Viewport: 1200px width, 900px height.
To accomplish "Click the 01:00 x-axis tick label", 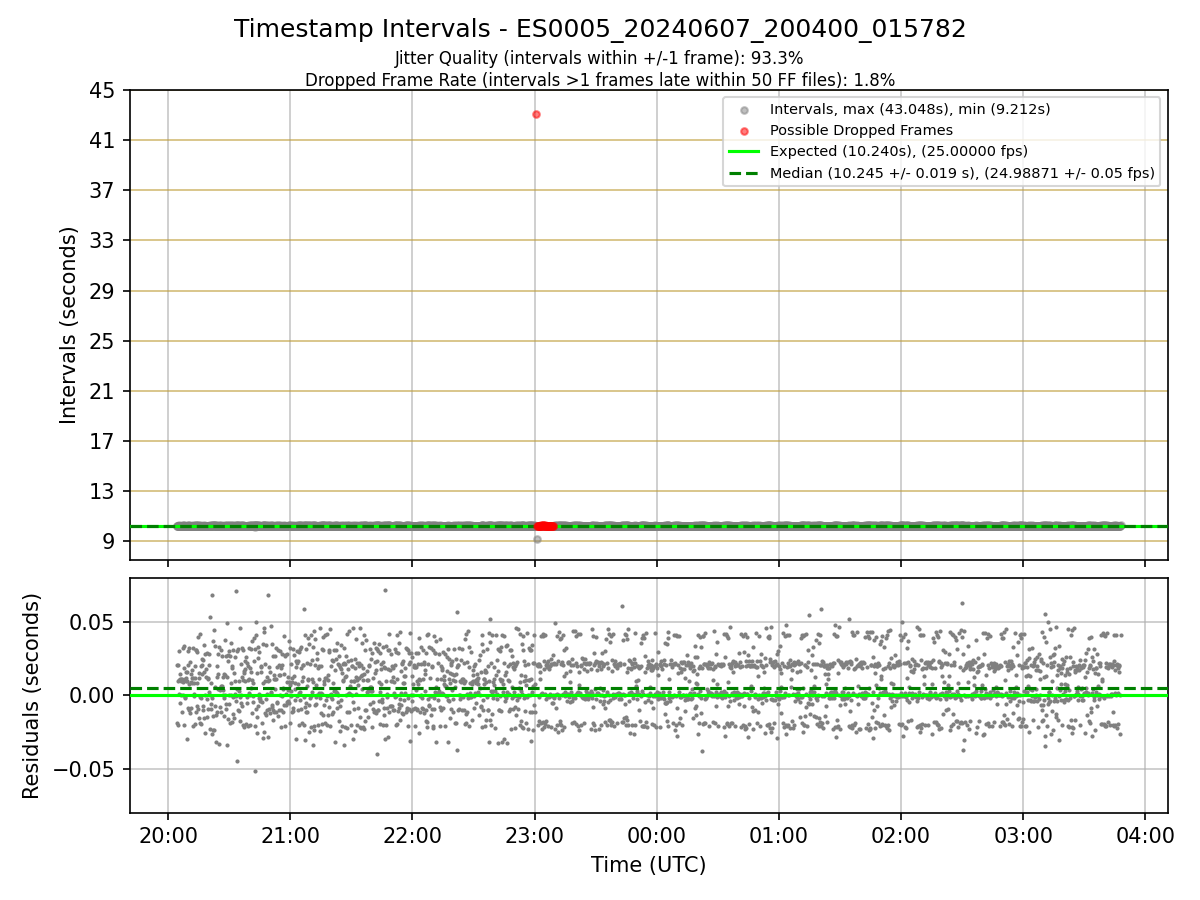I will [x=779, y=834].
